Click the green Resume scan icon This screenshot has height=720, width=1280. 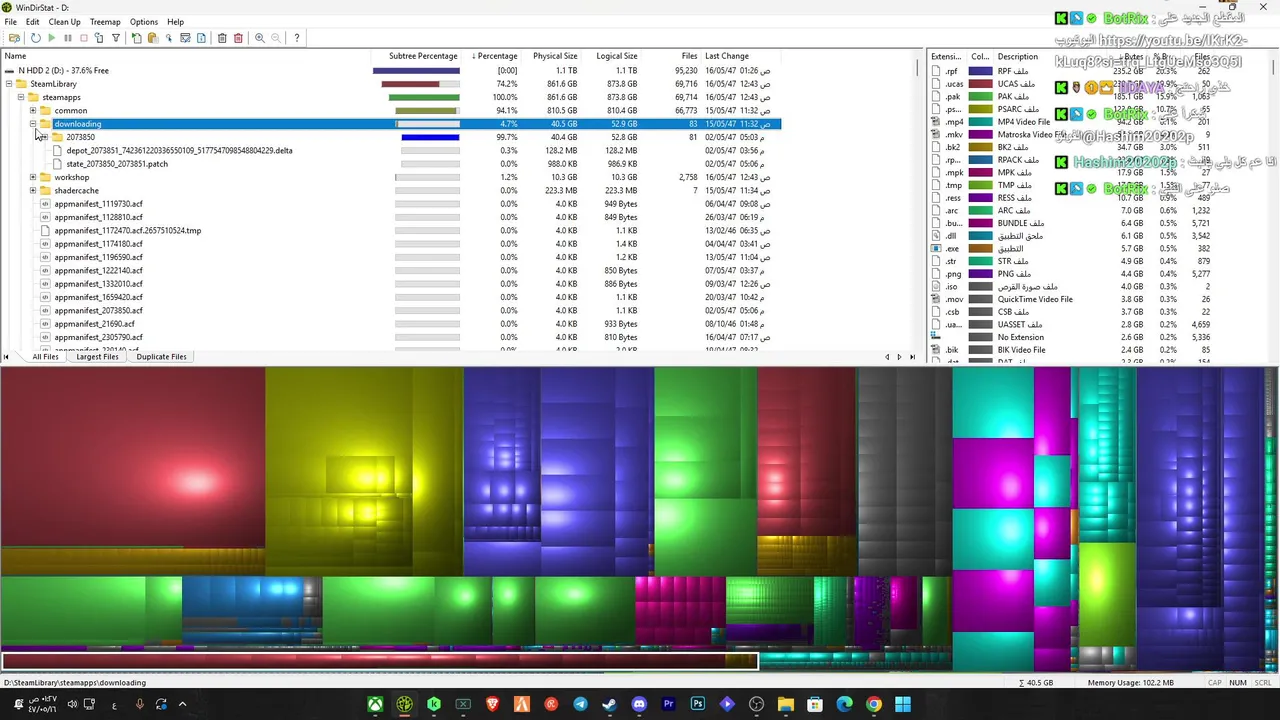(x=51, y=38)
